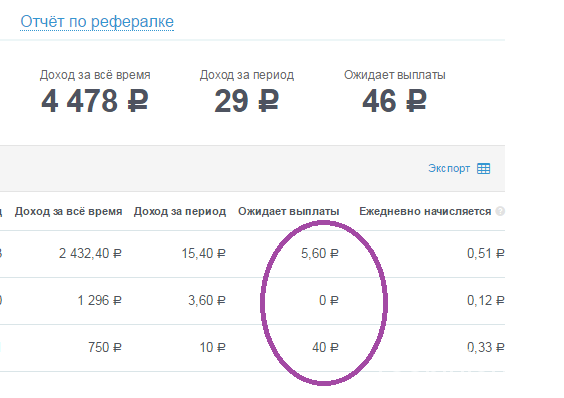Click the 40 ₽ awaiting payout cell
The width and height of the screenshot is (564, 398).
326,348
